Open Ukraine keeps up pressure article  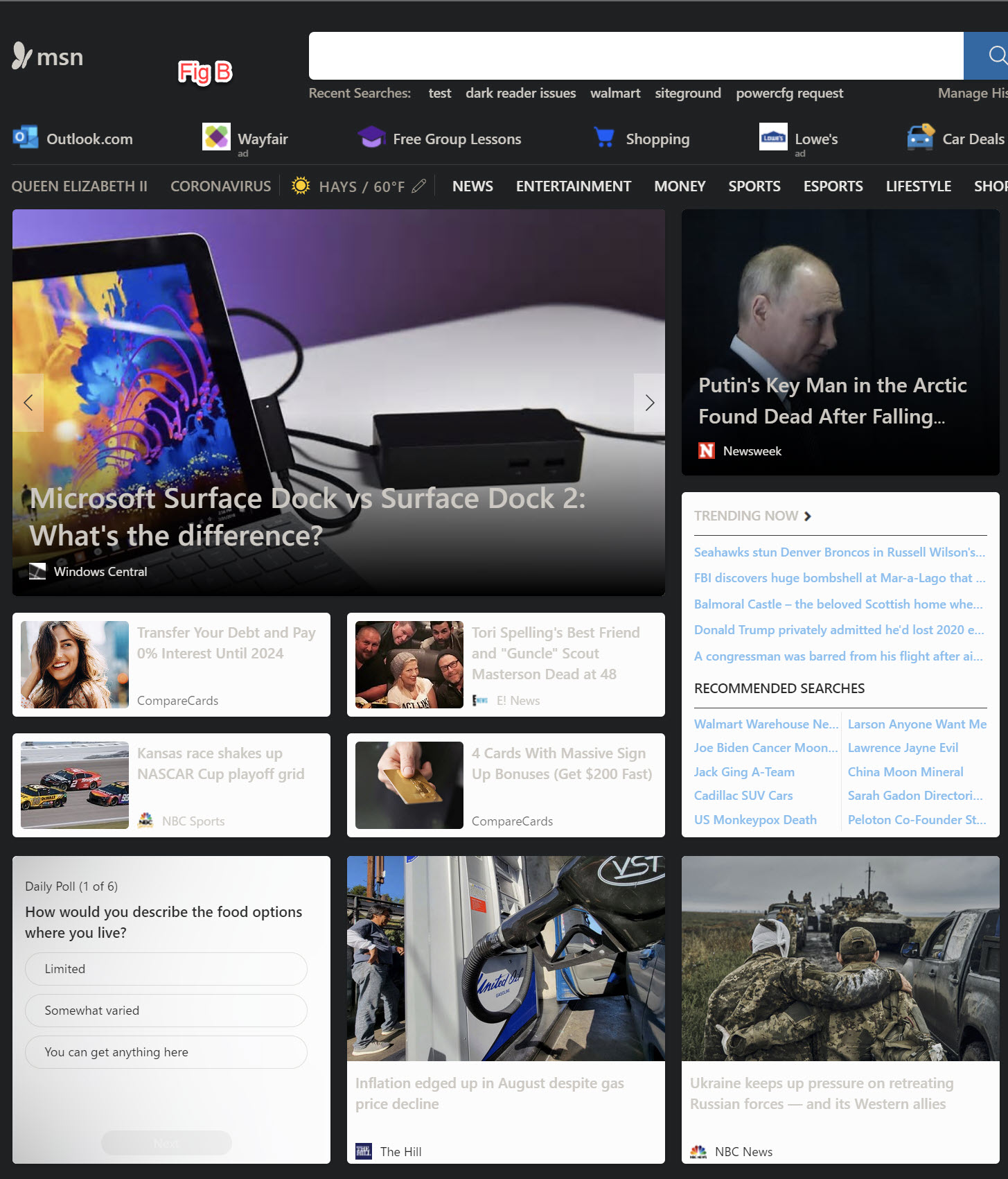822,1093
